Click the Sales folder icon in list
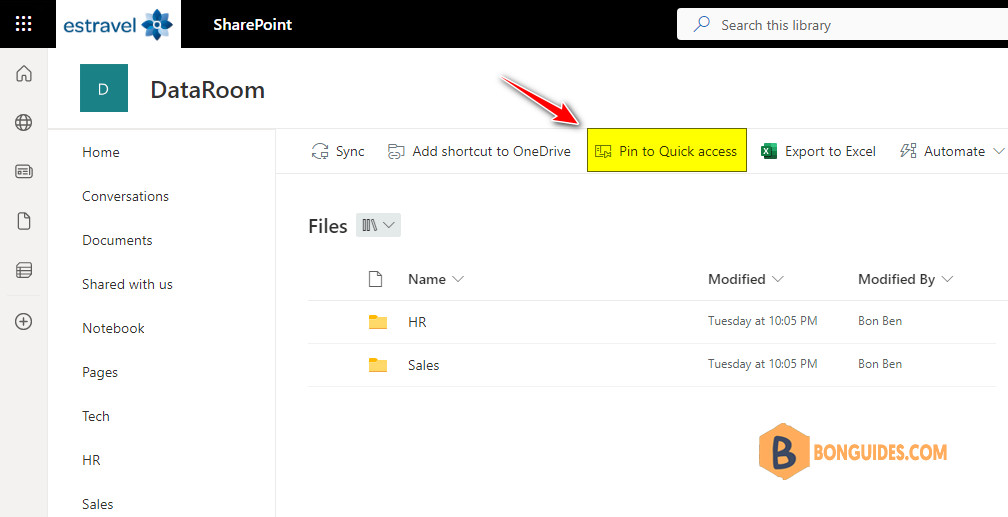This screenshot has width=1008, height=517. click(378, 365)
